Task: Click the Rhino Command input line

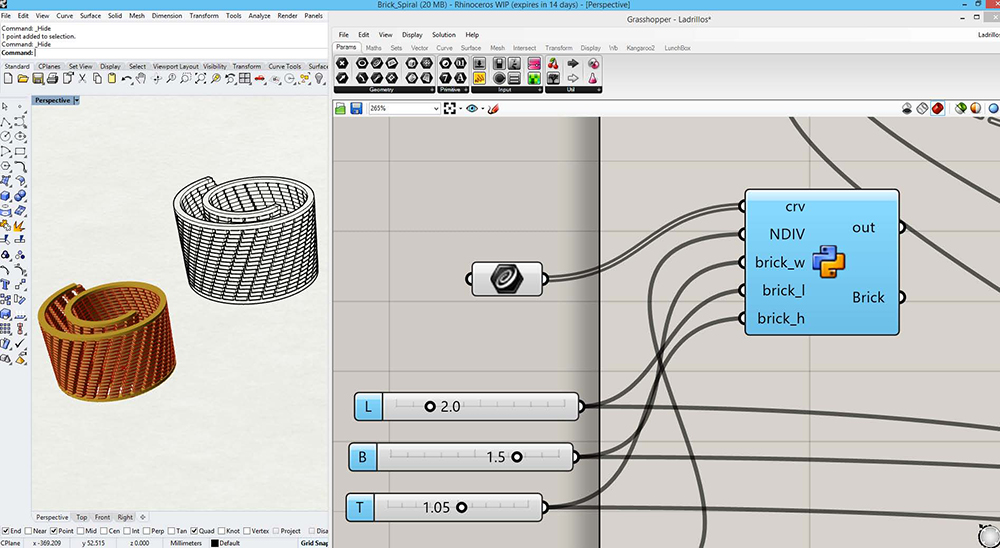Action: (x=181, y=53)
